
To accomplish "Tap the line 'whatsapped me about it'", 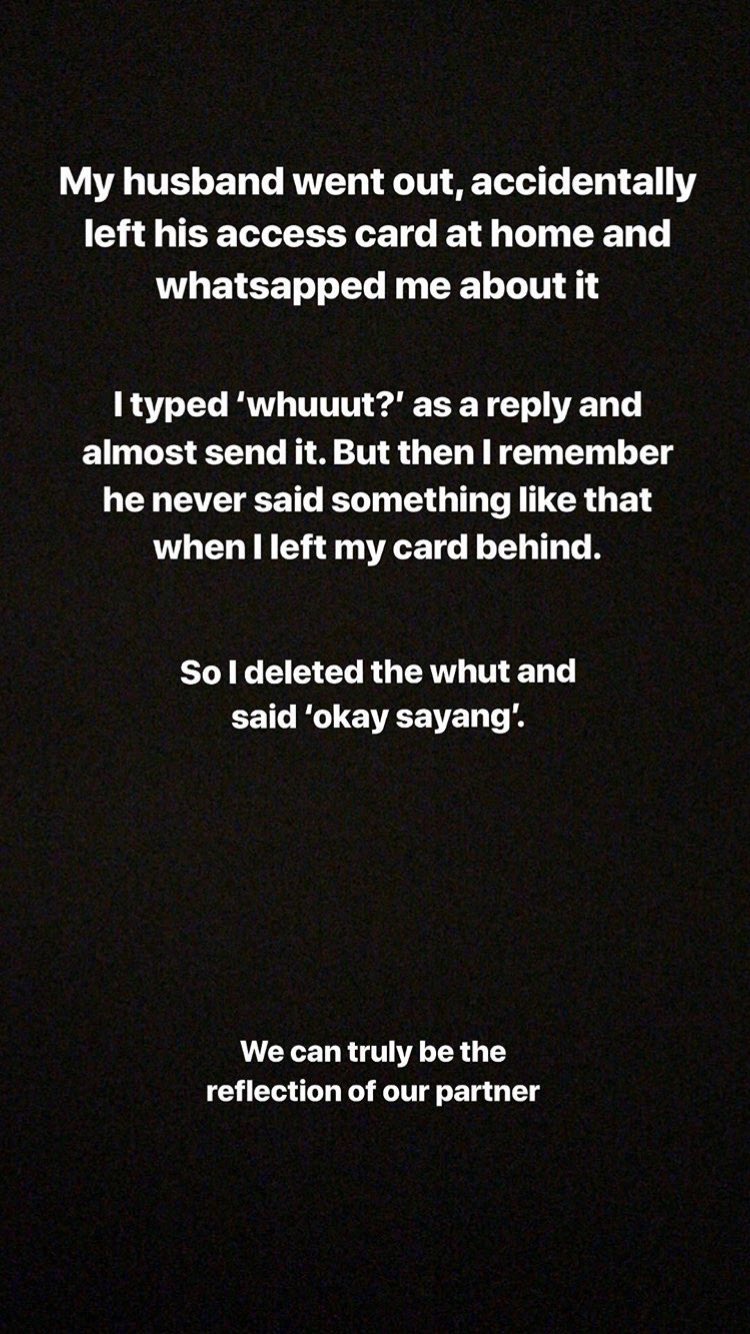I will [377, 287].
